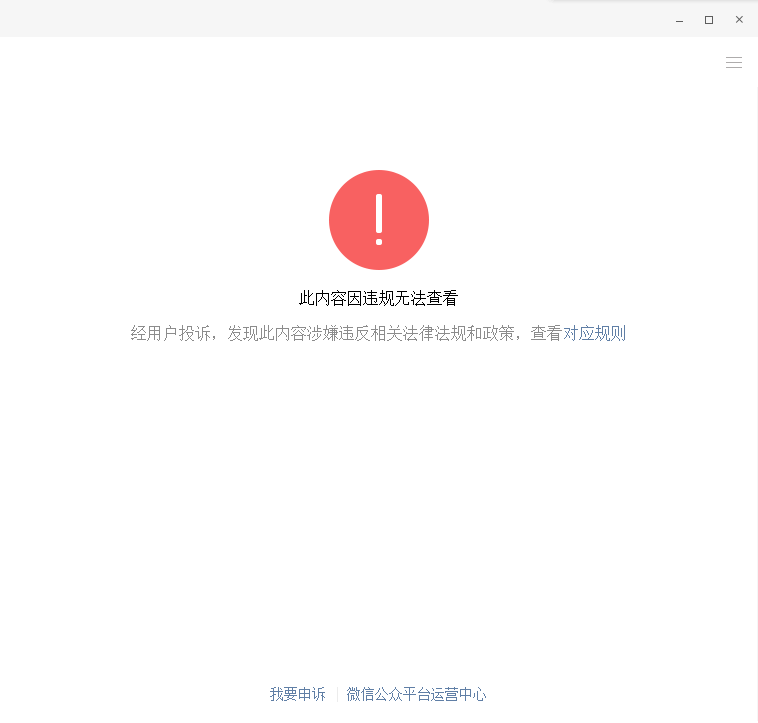Click blank white space below the violation message
Image resolution: width=758 pixels, height=723 pixels.
click(x=378, y=500)
